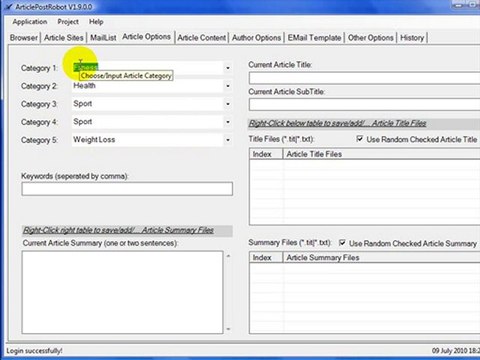Click the Current Article Title field
Image resolution: width=480 pixels, height=360 pixels.
364,79
